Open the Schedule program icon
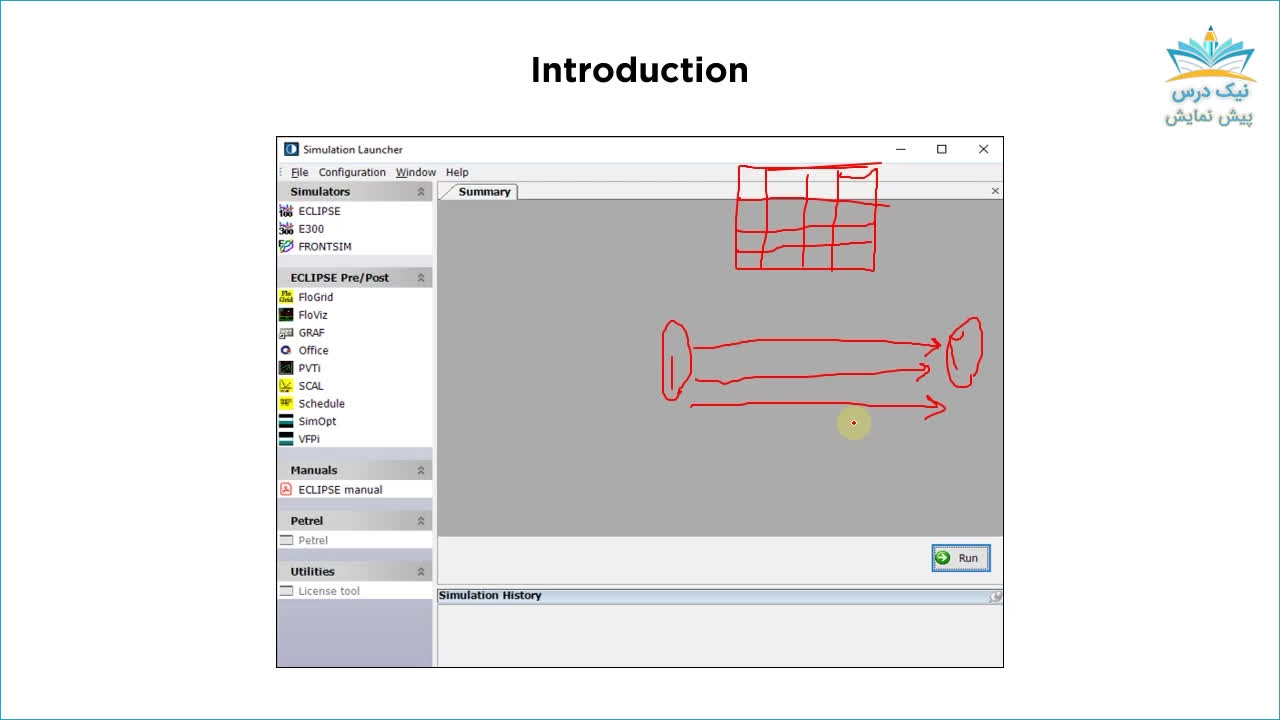The image size is (1280, 720). coord(286,404)
